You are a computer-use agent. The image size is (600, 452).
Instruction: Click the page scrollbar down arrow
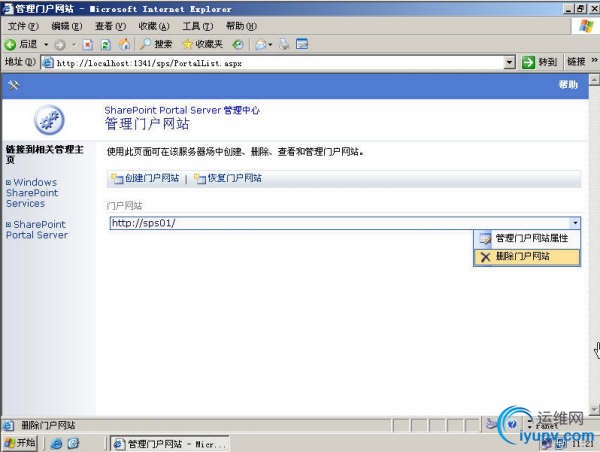(x=593, y=410)
